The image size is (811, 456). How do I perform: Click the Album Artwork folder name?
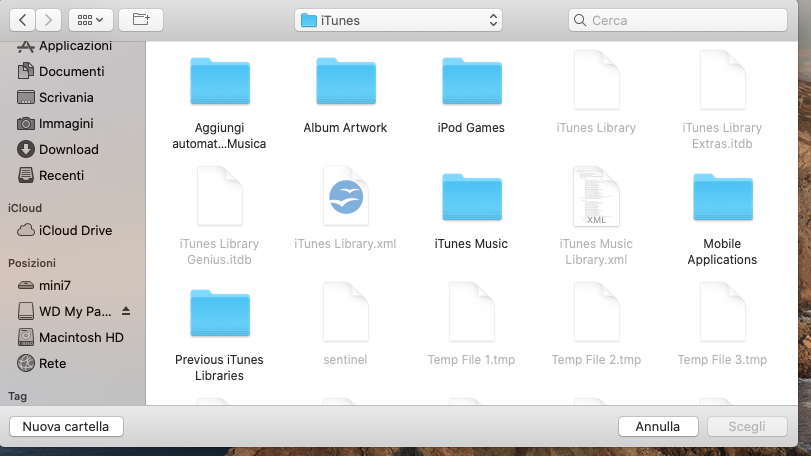coord(345,128)
